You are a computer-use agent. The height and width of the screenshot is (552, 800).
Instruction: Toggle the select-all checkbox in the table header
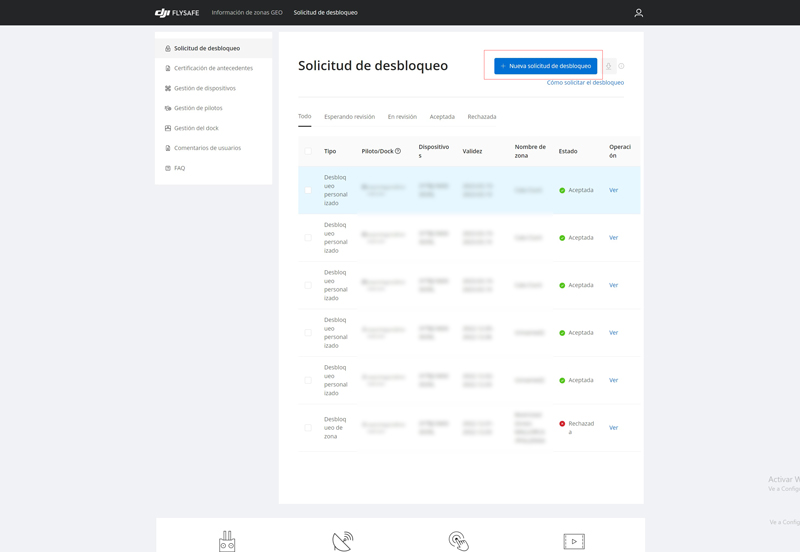308,152
